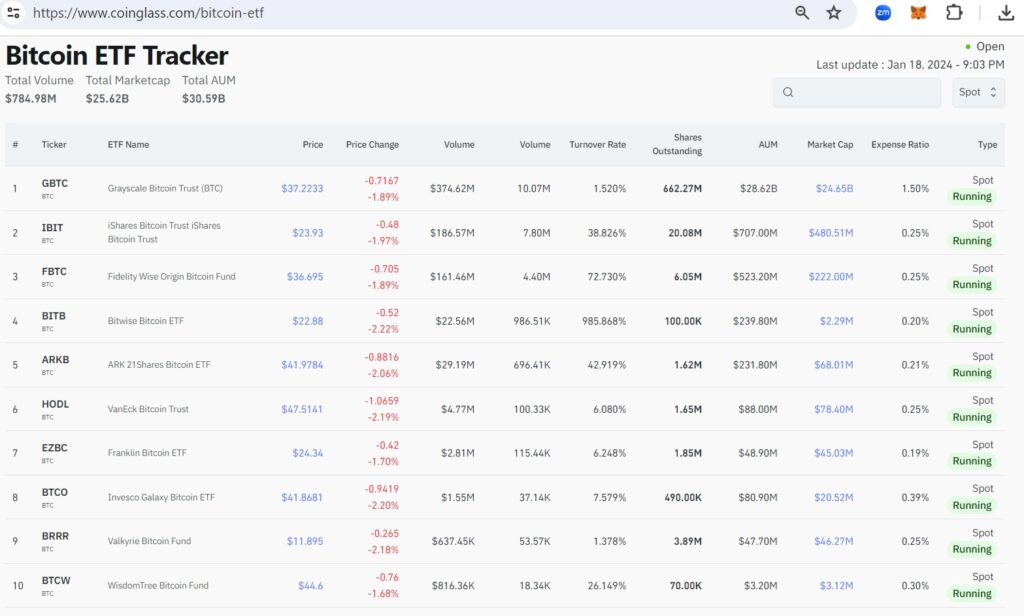Screen dimensions: 1024x616
Task: Open the browser downloads icon
Action: tap(1006, 12)
